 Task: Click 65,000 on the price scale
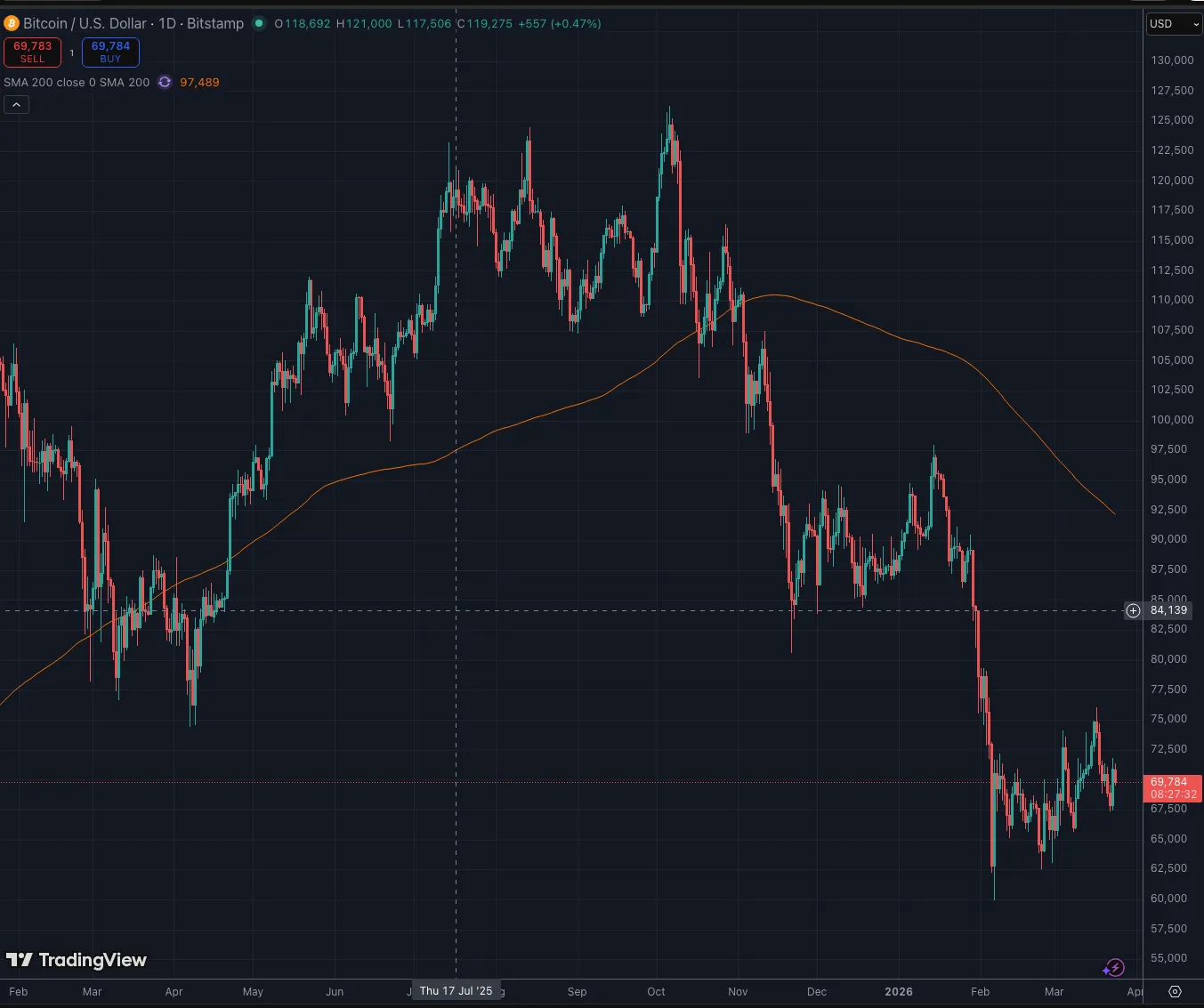[x=1168, y=839]
